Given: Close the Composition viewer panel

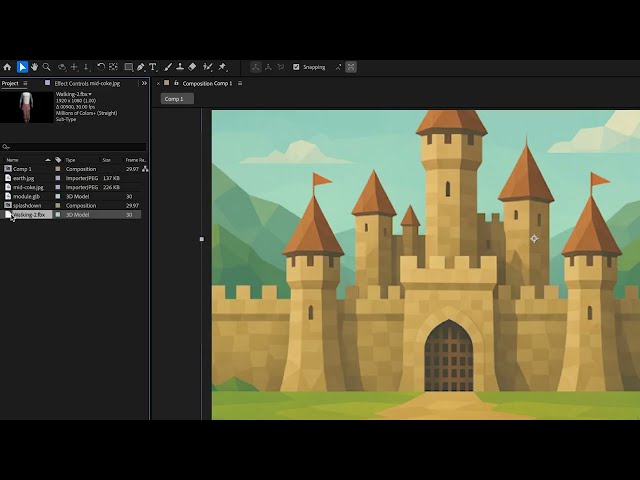Looking at the screenshot, I should coord(158,84).
